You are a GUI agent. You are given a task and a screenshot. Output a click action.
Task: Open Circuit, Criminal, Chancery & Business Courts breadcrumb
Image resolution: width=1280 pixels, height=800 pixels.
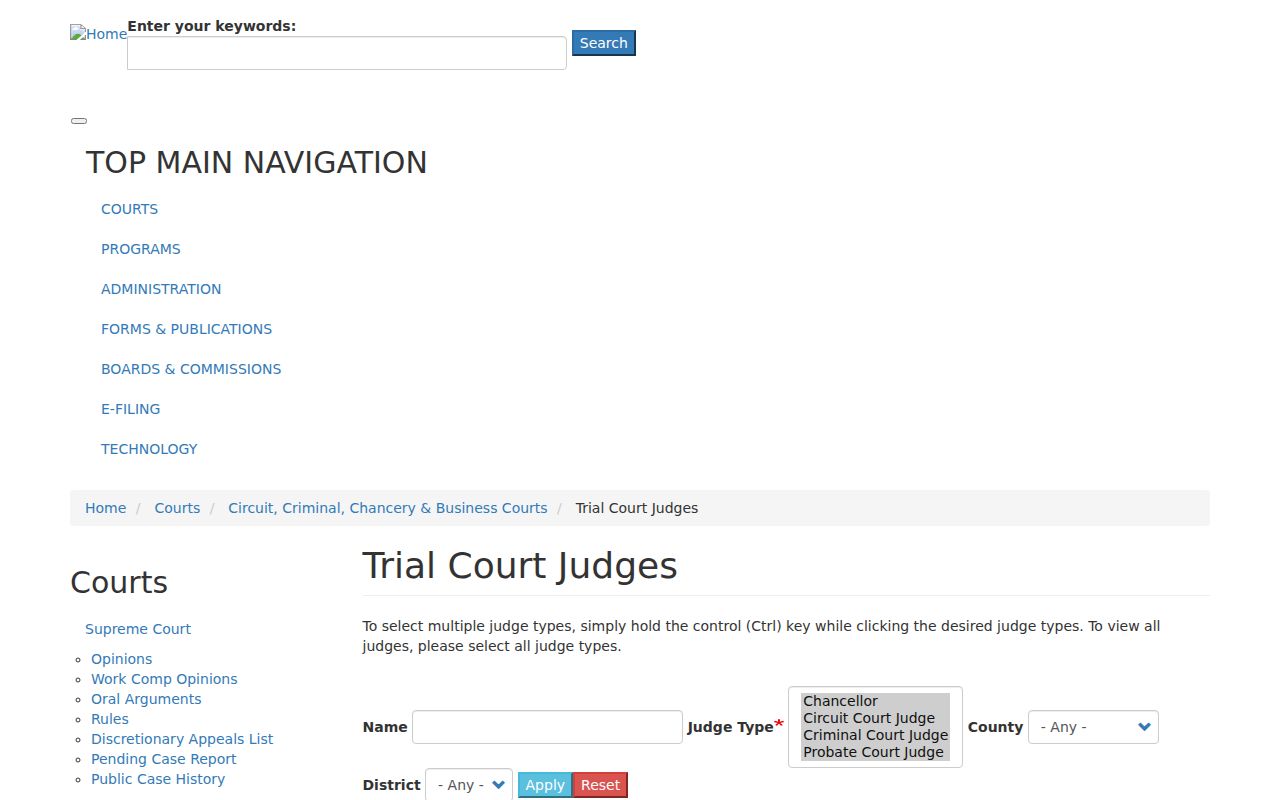pos(388,508)
